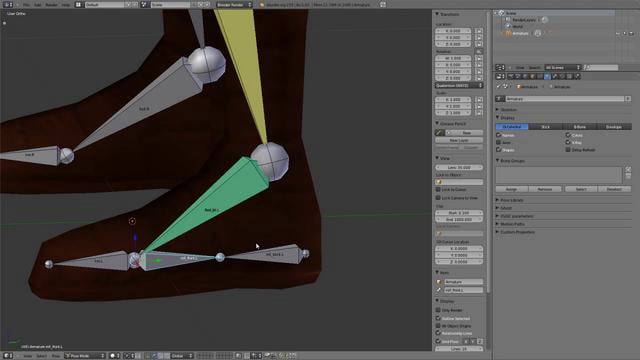Open the Bone properties tab icon
The image size is (640, 360).
click(555, 76)
